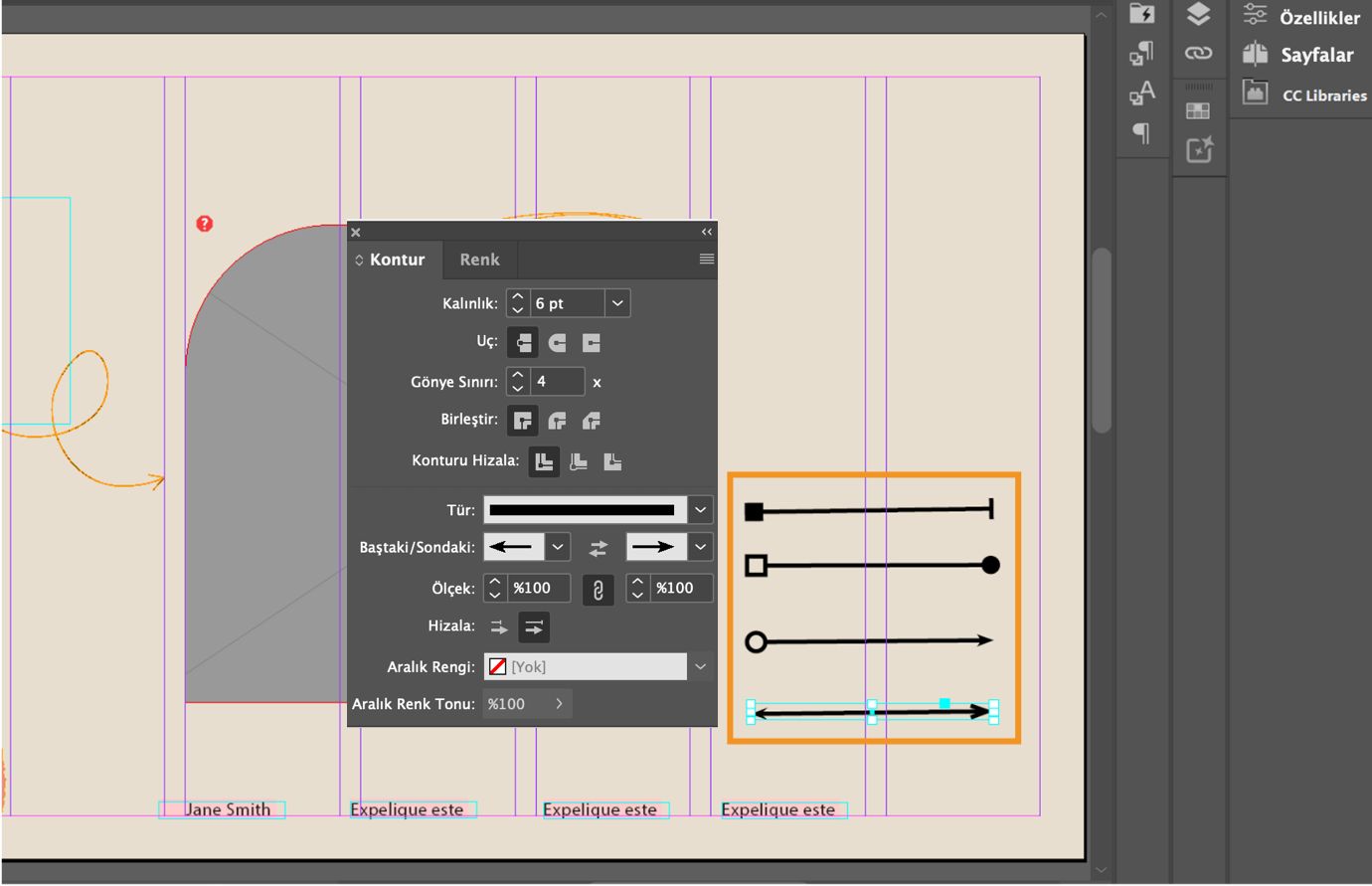Screen dimensions: 1372x886
Task: Align stroke to outside in Konturu Hizala
Action: coord(612,461)
